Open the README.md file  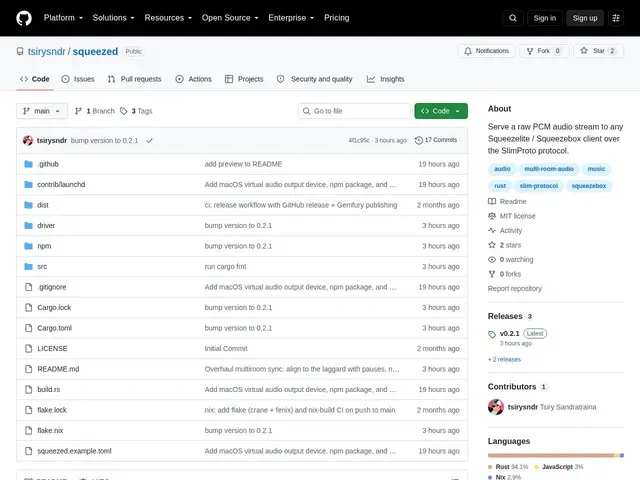coord(58,369)
